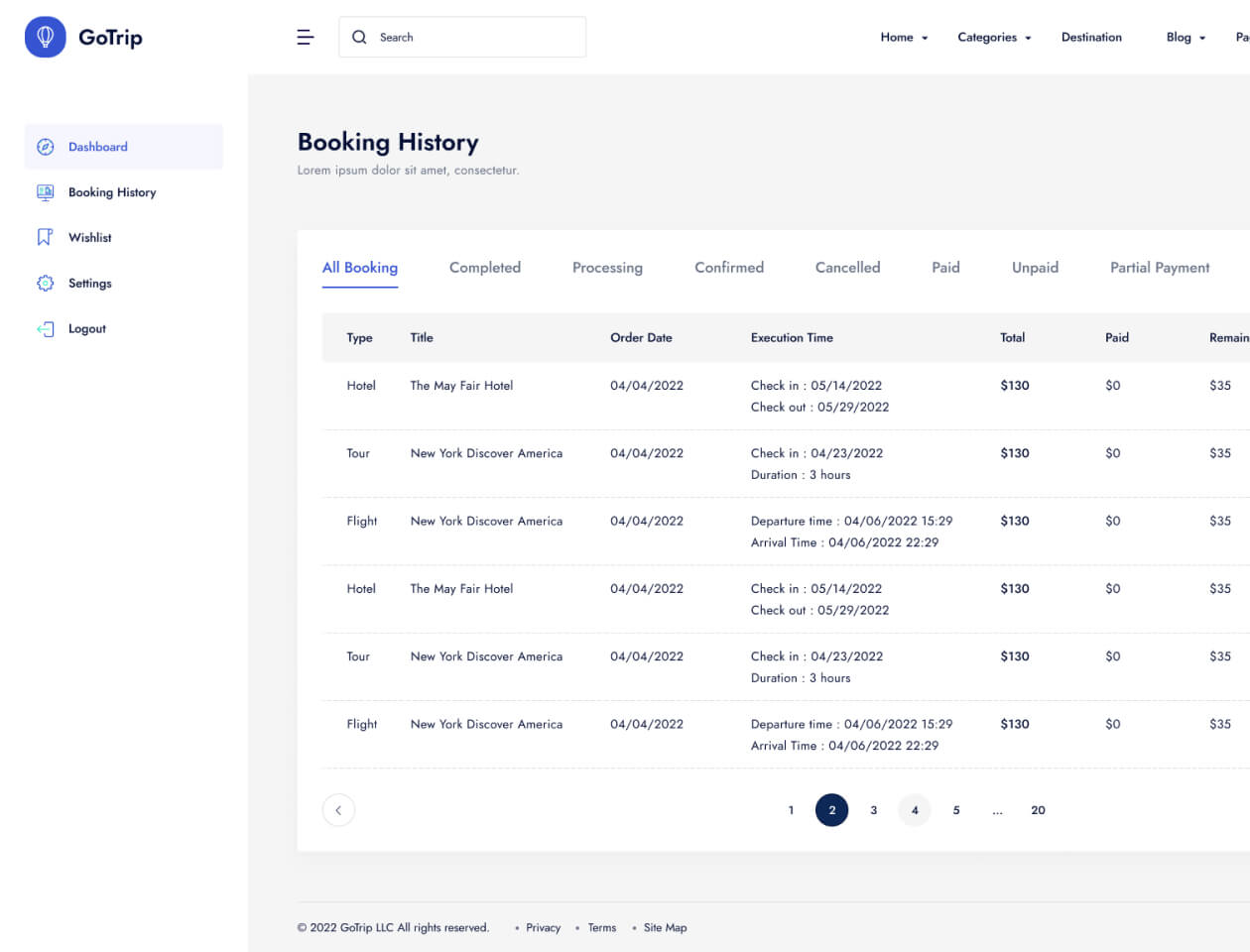Click the Dashboard compass icon in sidebar
Viewport: 1250px width, 952px height.
(45, 147)
